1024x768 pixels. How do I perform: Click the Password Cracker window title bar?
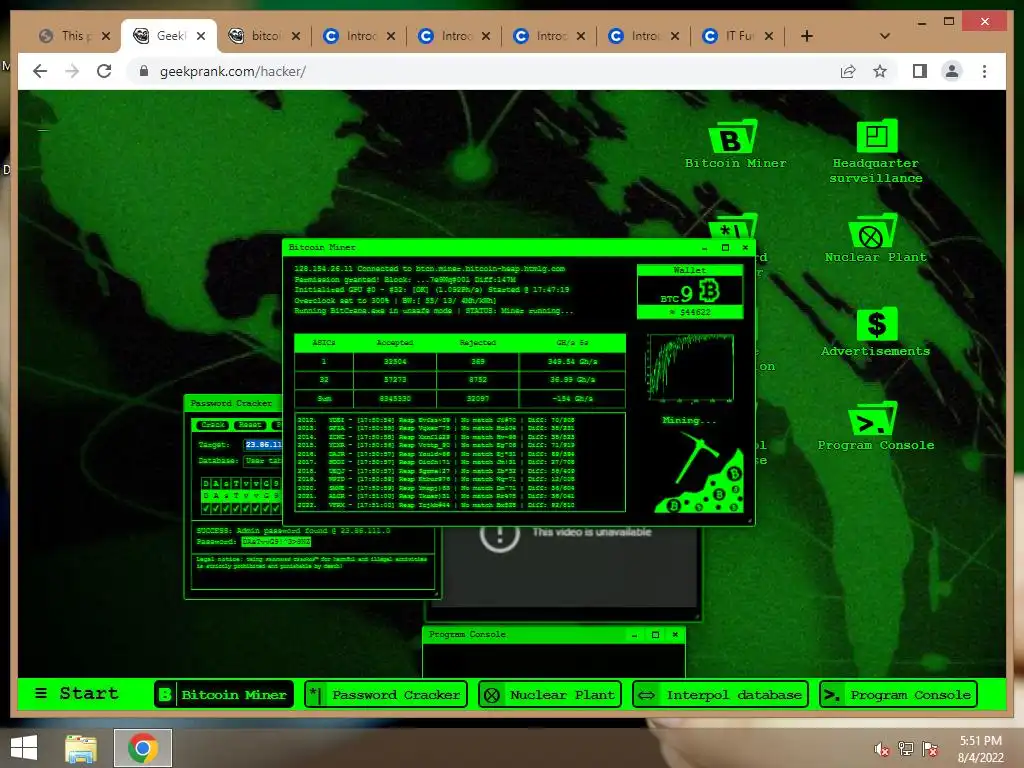click(232, 404)
